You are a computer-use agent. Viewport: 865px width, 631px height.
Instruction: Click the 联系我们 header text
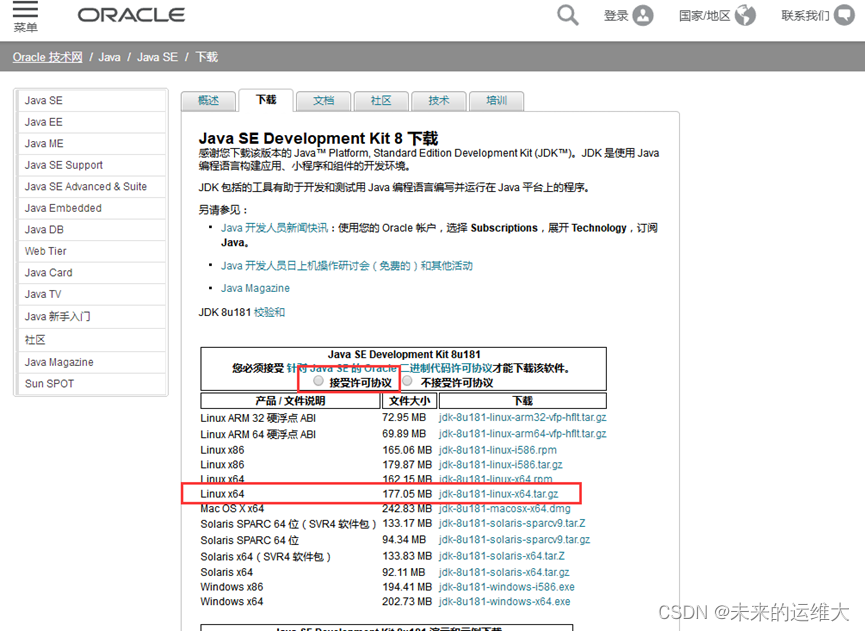[x=805, y=16]
